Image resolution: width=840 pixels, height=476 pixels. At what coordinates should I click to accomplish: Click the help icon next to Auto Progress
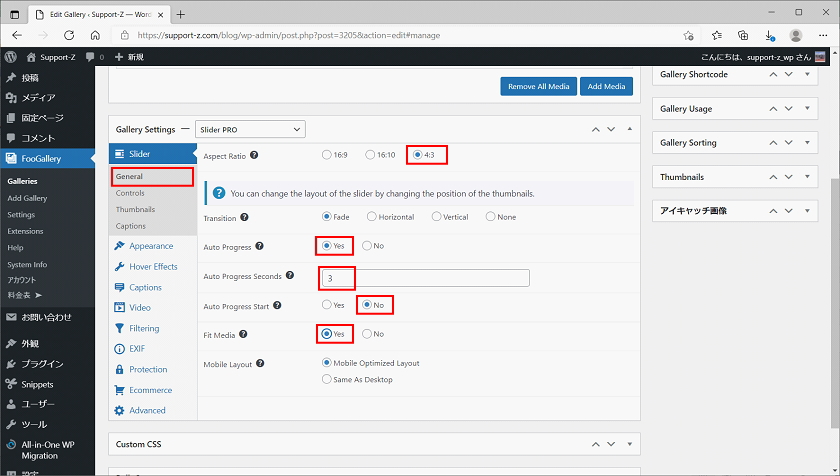[260, 245]
